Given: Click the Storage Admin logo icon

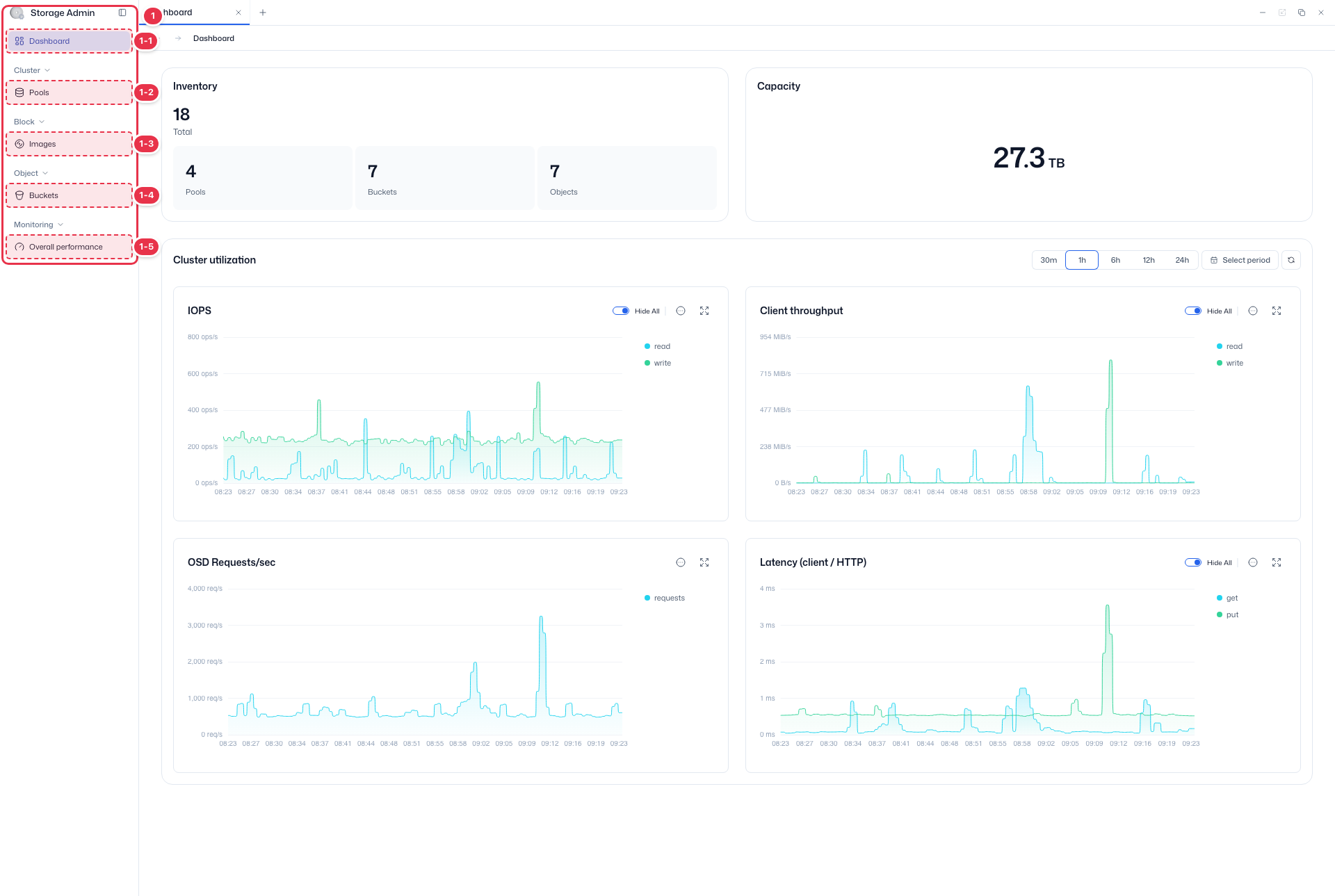Looking at the screenshot, I should [17, 13].
